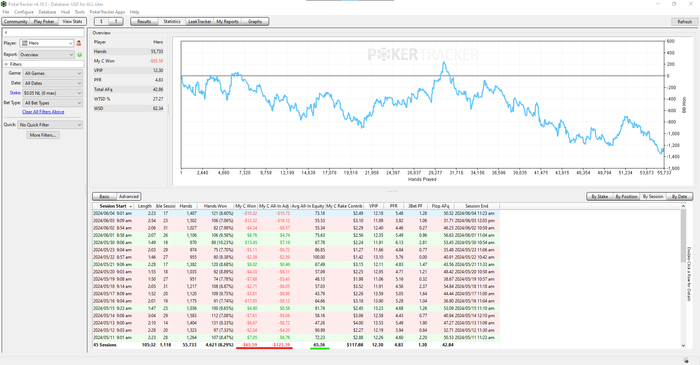Sort by the Session Start column header
700x365 pixels.
pyautogui.click(x=113, y=206)
